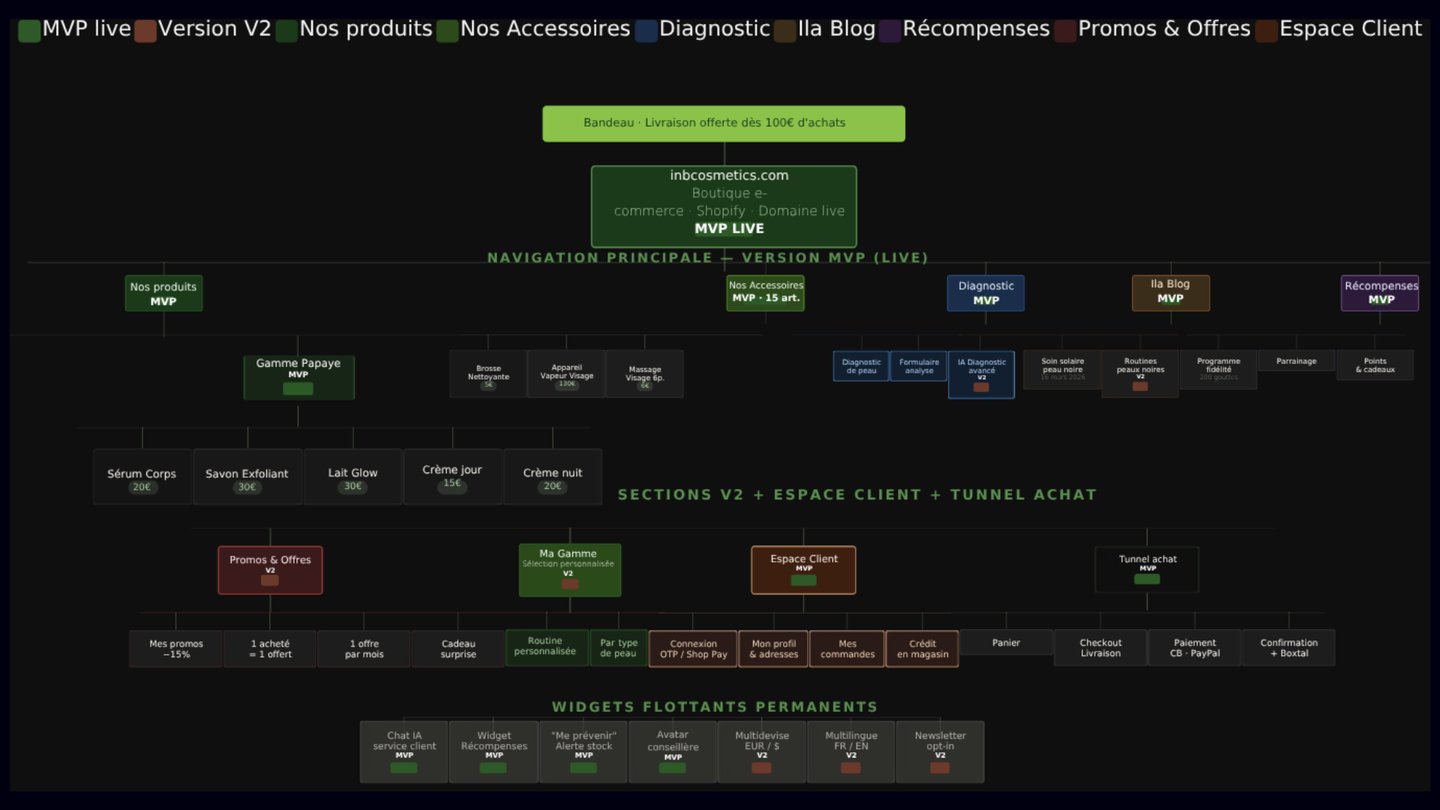Click the MVP live legend color swatch

tap(29, 30)
